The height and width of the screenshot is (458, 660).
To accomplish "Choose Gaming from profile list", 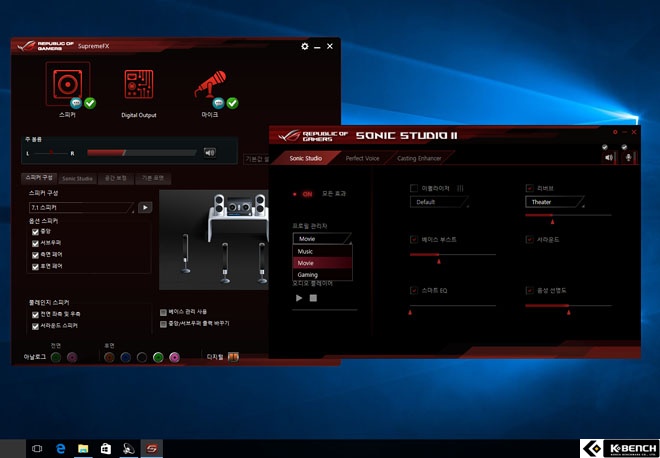I will pos(322,274).
